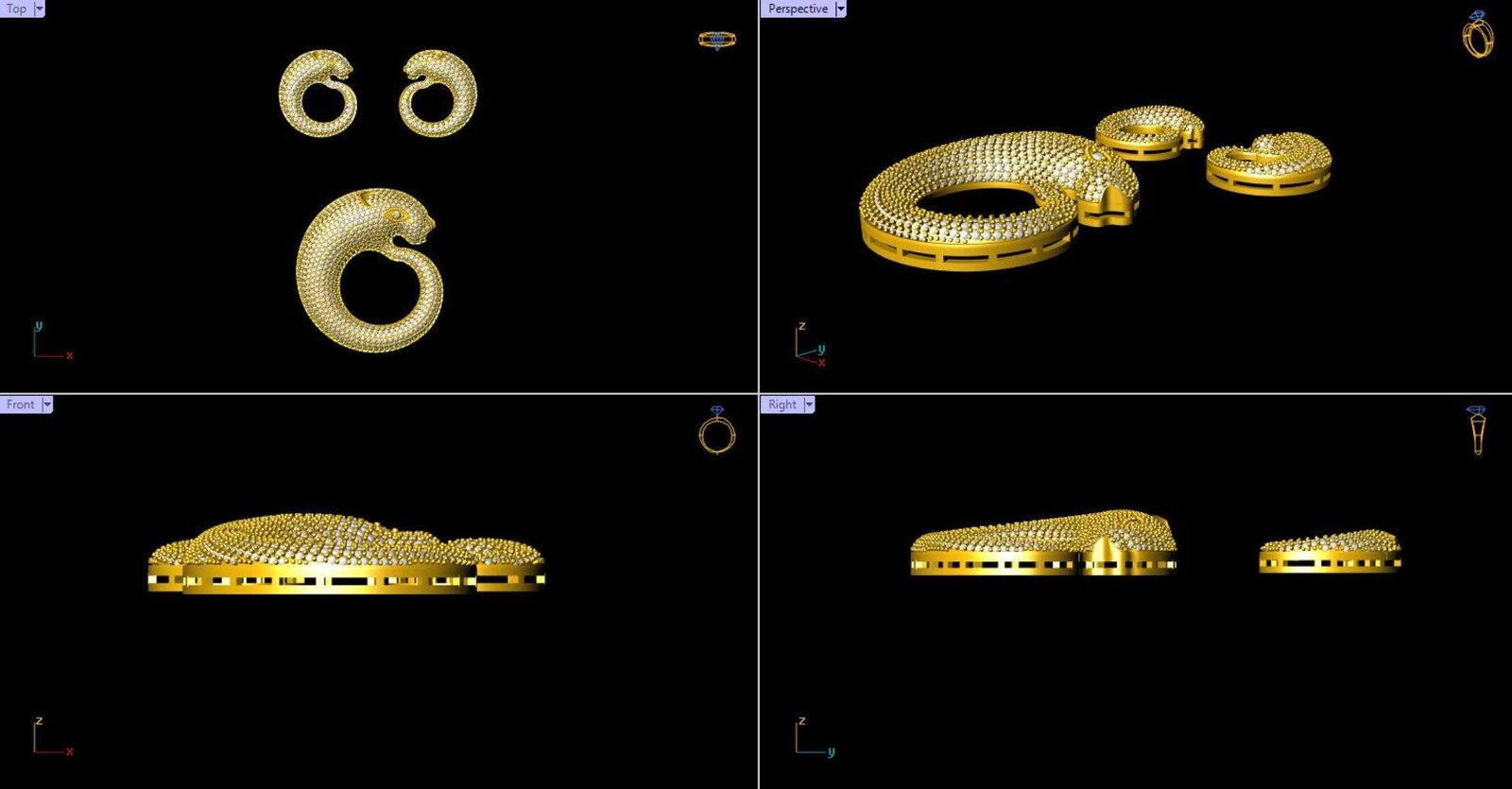Expand the Right viewport dropdown arrow
This screenshot has height=789, width=1512.
(809, 404)
